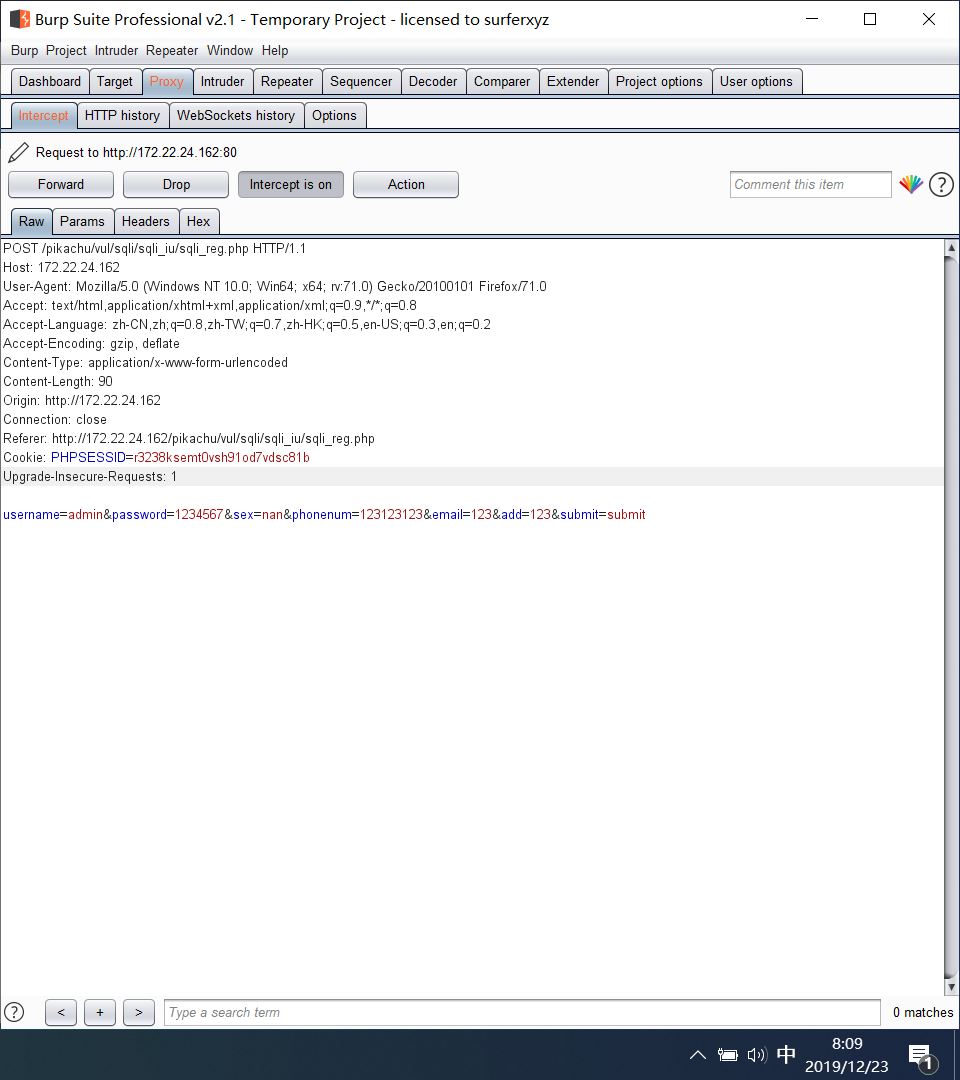Click the scrollbar up arrow
The height and width of the screenshot is (1080, 960).
point(951,248)
